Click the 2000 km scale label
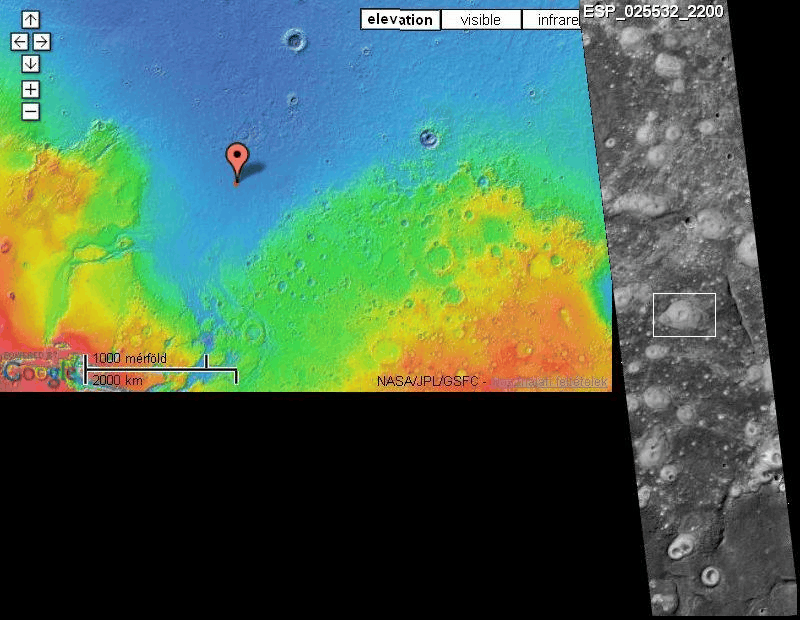800x620 pixels. [117, 380]
